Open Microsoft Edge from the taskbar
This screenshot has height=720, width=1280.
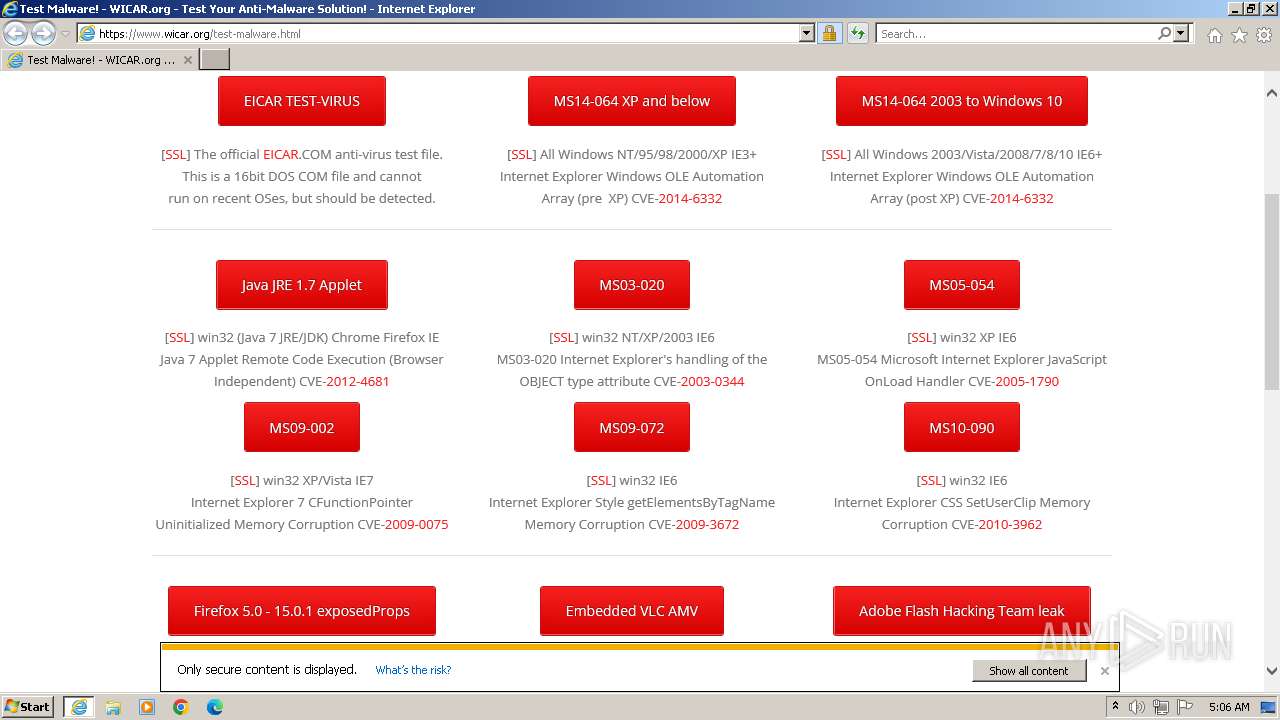click(x=215, y=707)
